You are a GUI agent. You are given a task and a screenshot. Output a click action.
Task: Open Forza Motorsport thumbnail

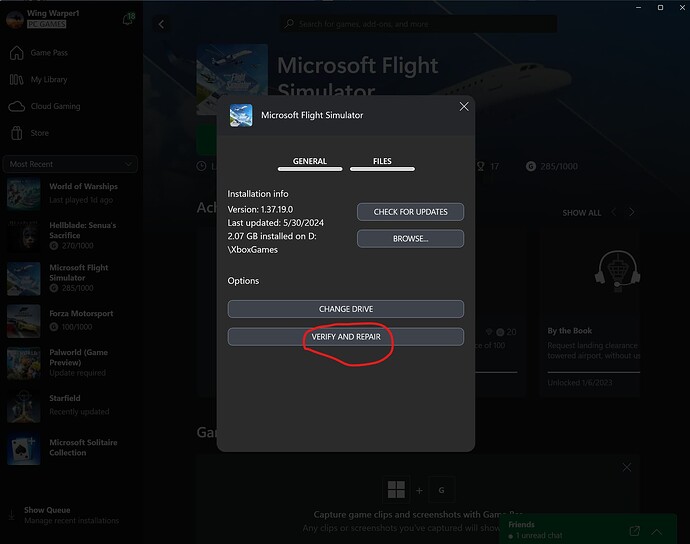[24, 321]
